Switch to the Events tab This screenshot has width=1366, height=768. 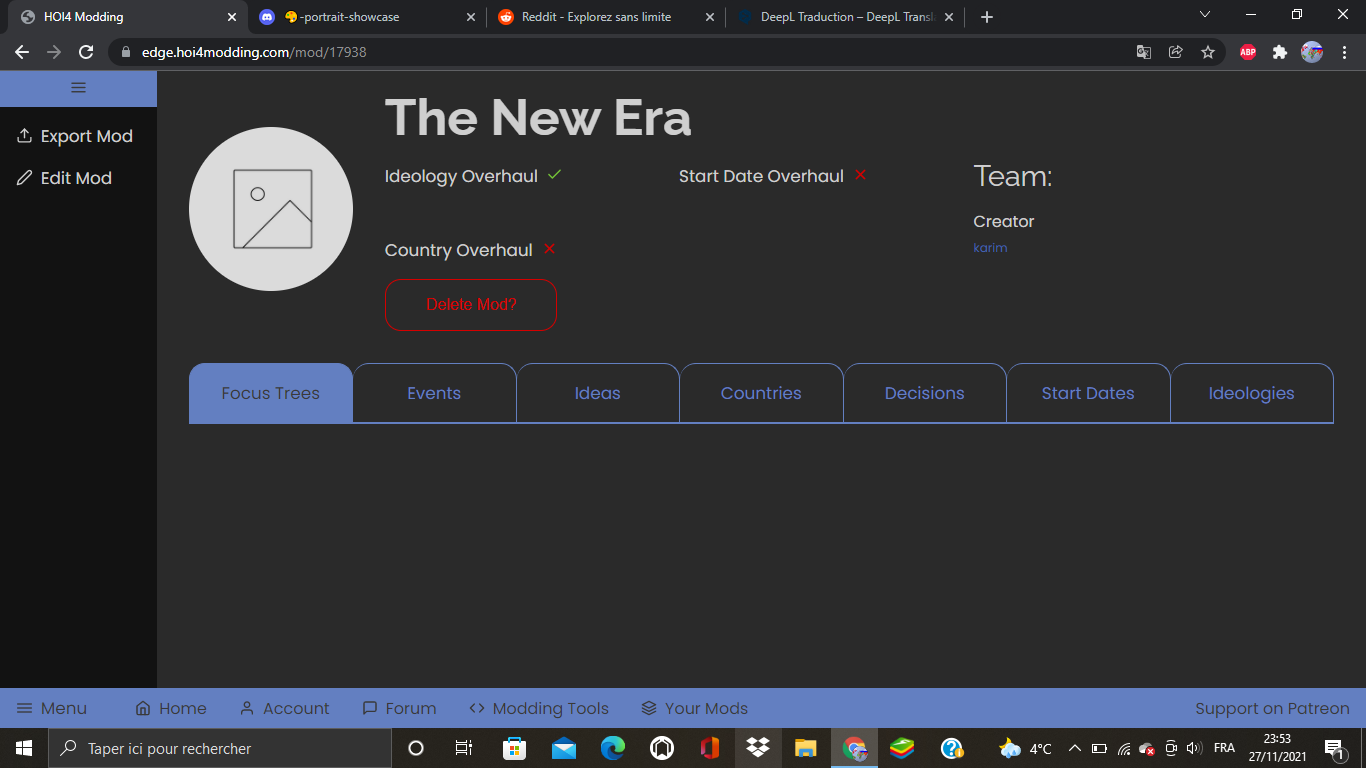click(x=434, y=393)
